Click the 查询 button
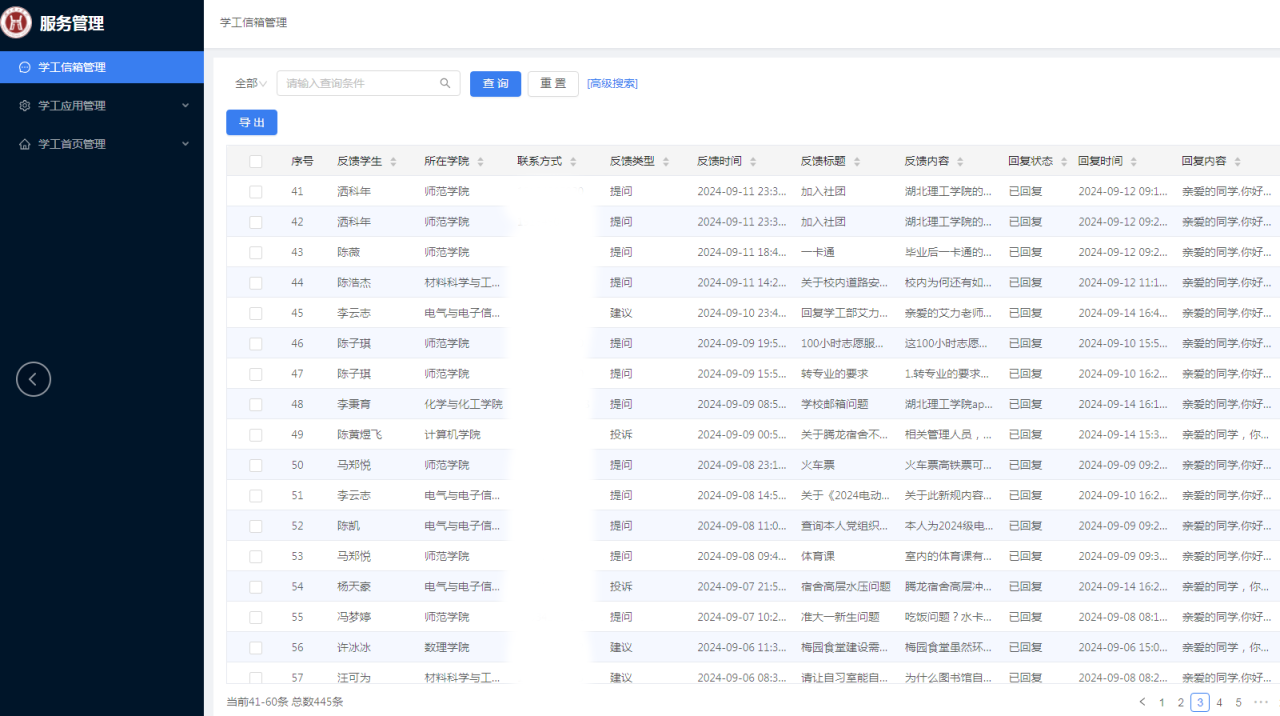Viewport: 1280px width, 716px height. pos(495,84)
